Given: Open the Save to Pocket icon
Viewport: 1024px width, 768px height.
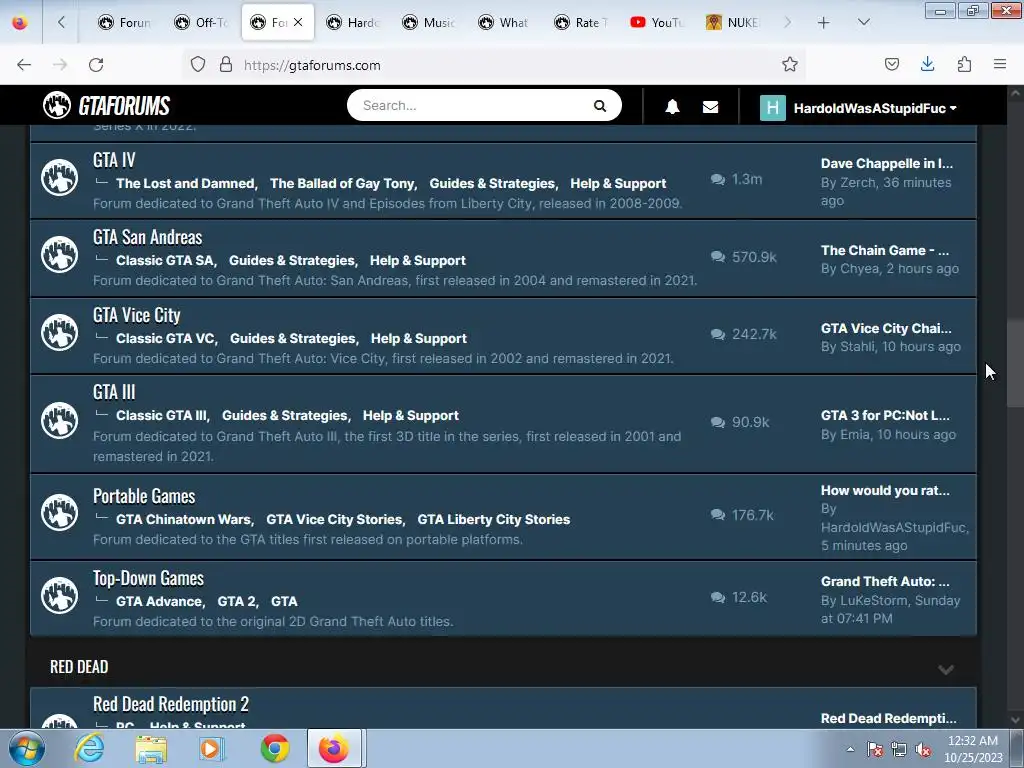Looking at the screenshot, I should tap(891, 64).
